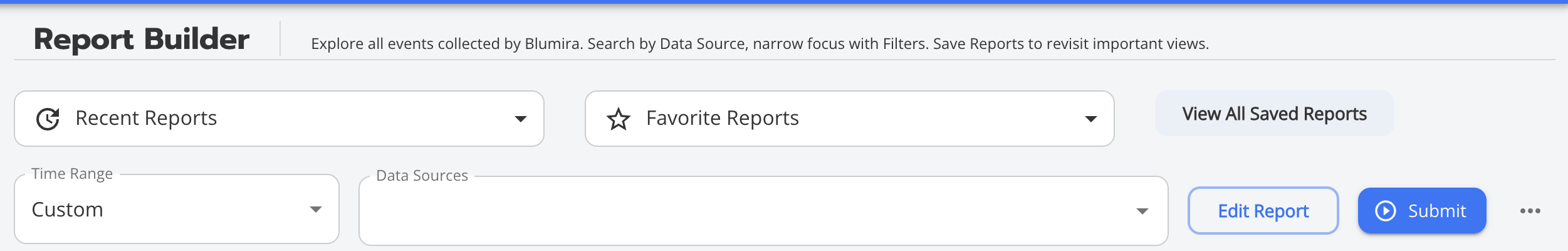Expand the Recent Reports dropdown arrow
The height and width of the screenshot is (251, 1568).
(520, 119)
